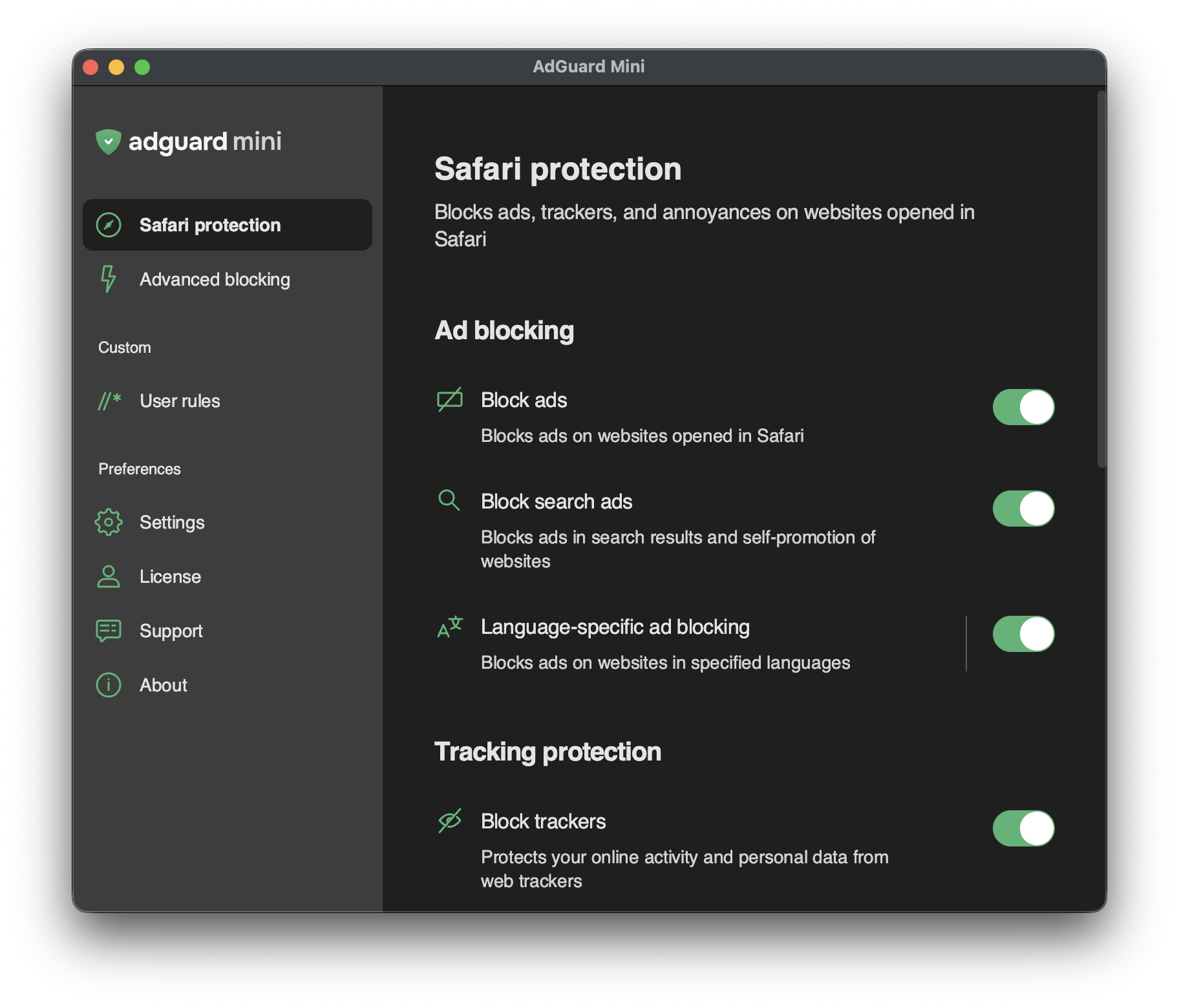
Task: Click the green fullscreen window button
Action: click(142, 67)
